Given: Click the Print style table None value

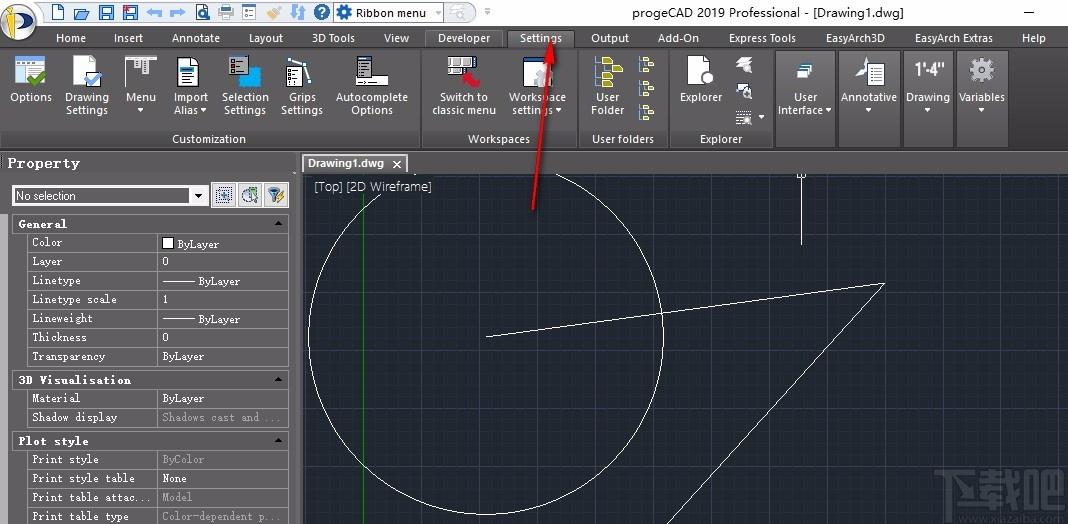Looking at the screenshot, I should pyautogui.click(x=223, y=478).
